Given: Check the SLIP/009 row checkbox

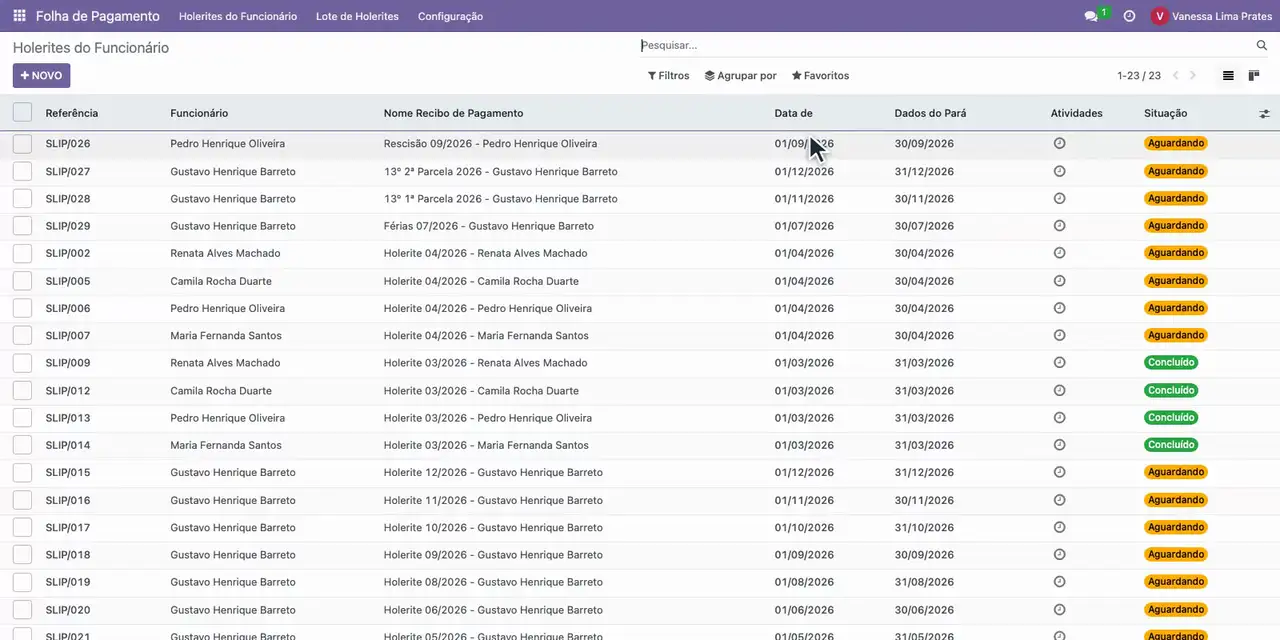Looking at the screenshot, I should click(x=22, y=363).
